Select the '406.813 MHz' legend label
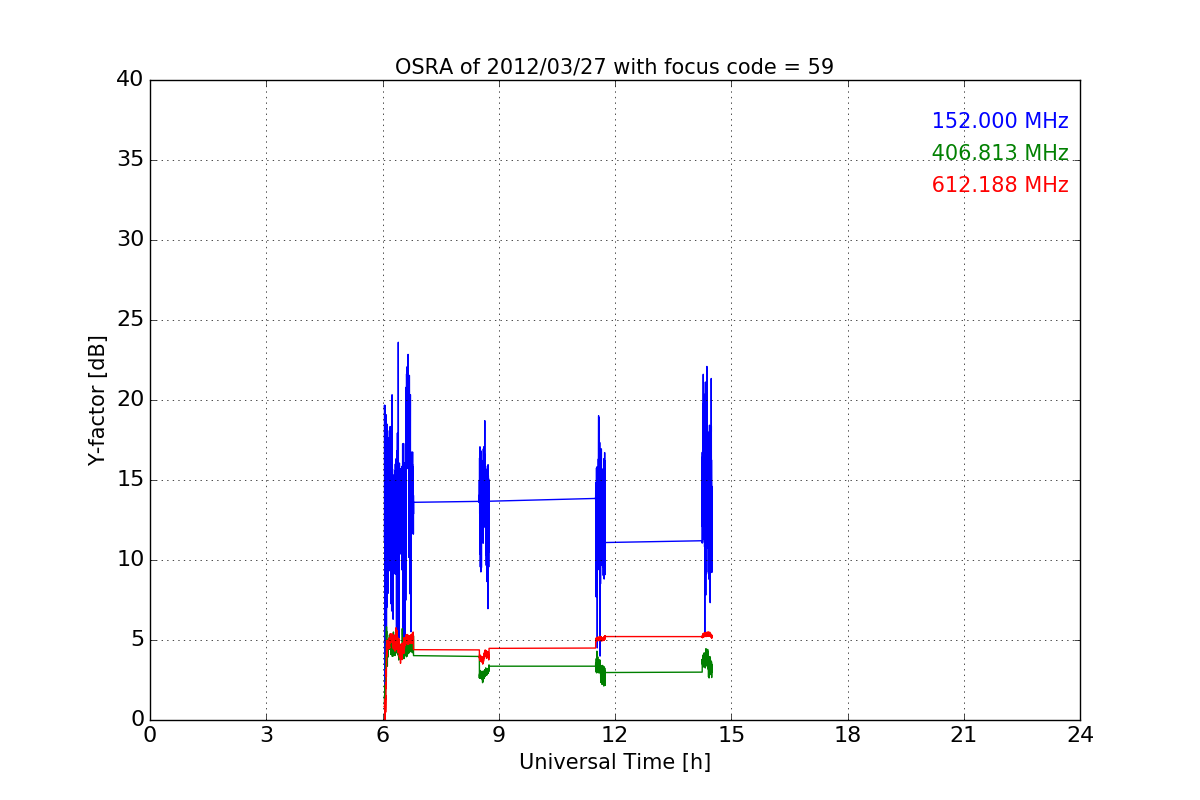The width and height of the screenshot is (1200, 800). (x=1000, y=153)
